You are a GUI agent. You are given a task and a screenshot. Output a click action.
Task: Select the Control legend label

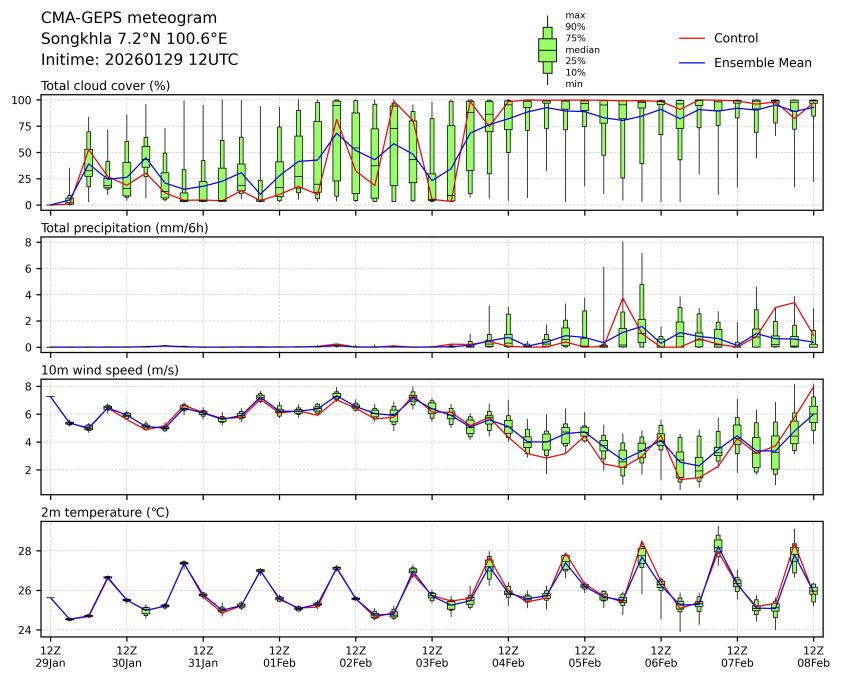pos(735,38)
